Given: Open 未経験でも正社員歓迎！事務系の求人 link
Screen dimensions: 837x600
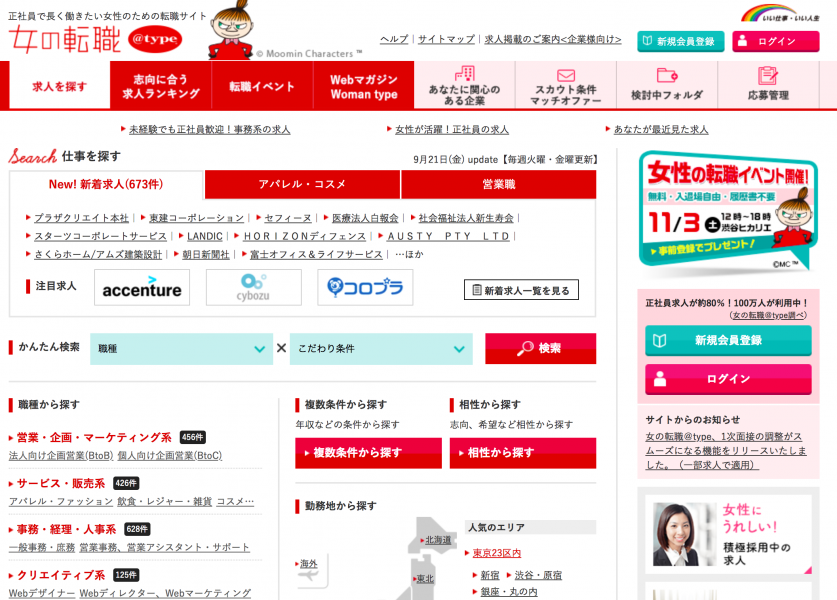Looking at the screenshot, I should point(209,129).
